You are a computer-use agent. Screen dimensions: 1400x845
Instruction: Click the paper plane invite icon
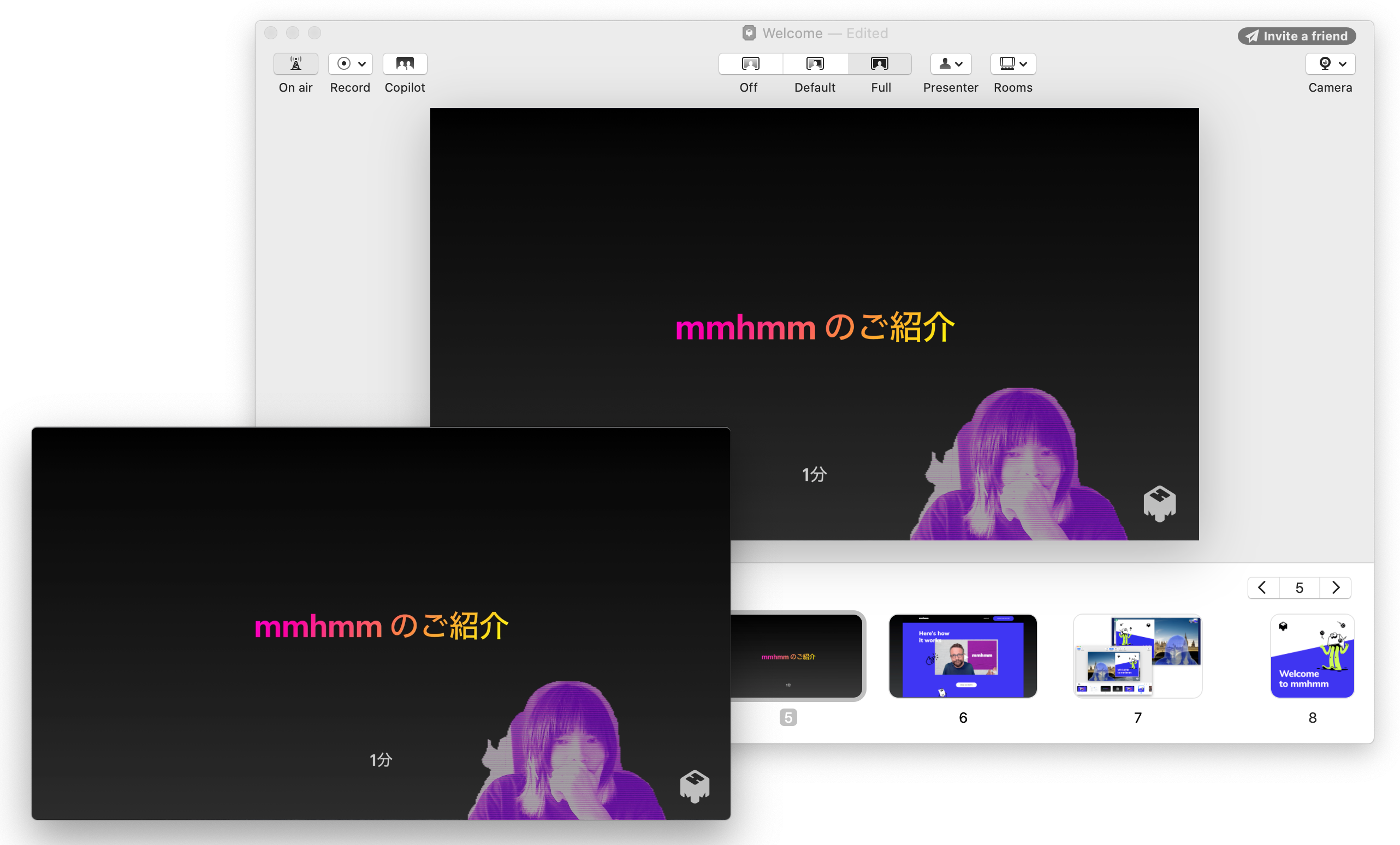point(1251,37)
